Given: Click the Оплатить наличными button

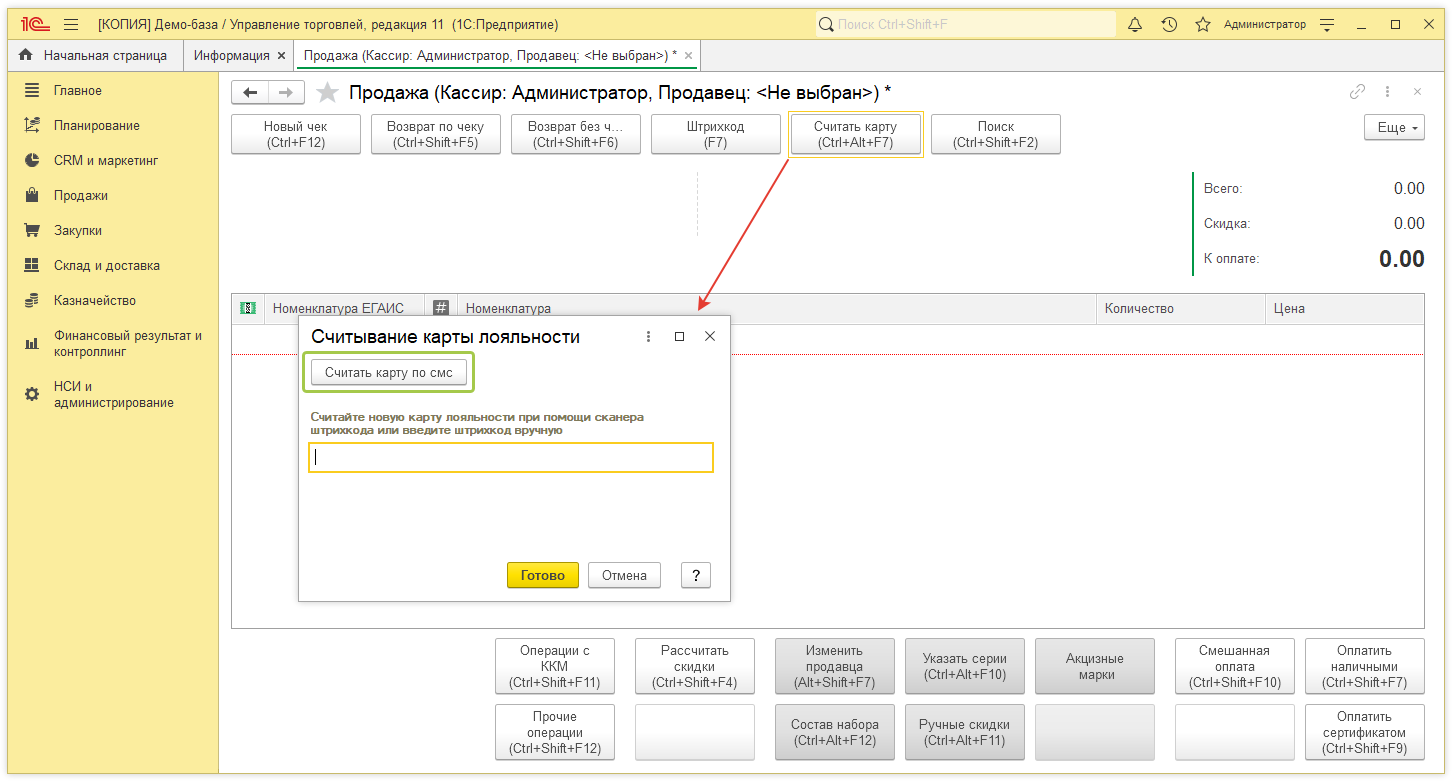Looking at the screenshot, I should coord(1364,667).
